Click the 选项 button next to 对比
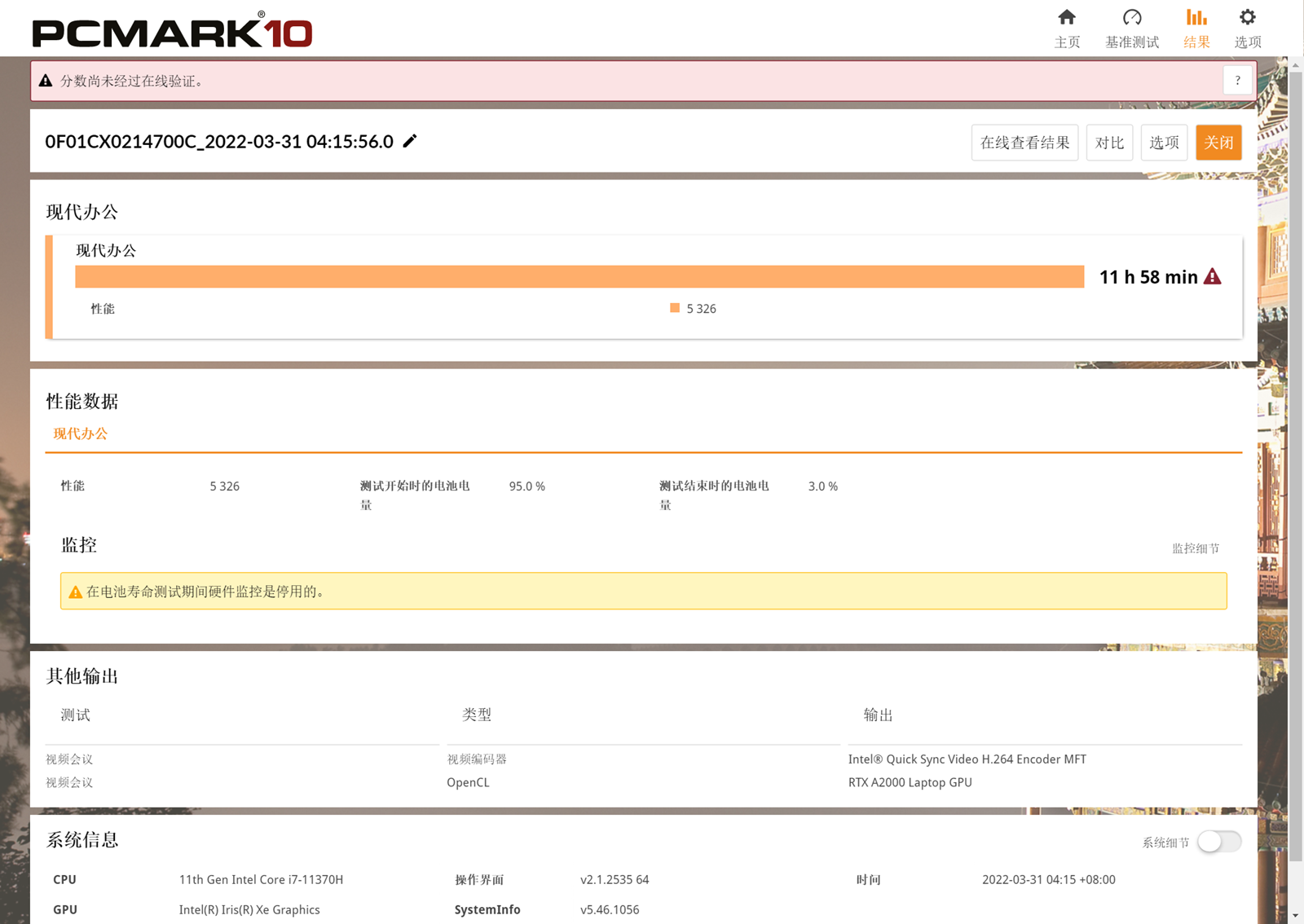Screen dimensions: 1304x924 coord(1164,143)
